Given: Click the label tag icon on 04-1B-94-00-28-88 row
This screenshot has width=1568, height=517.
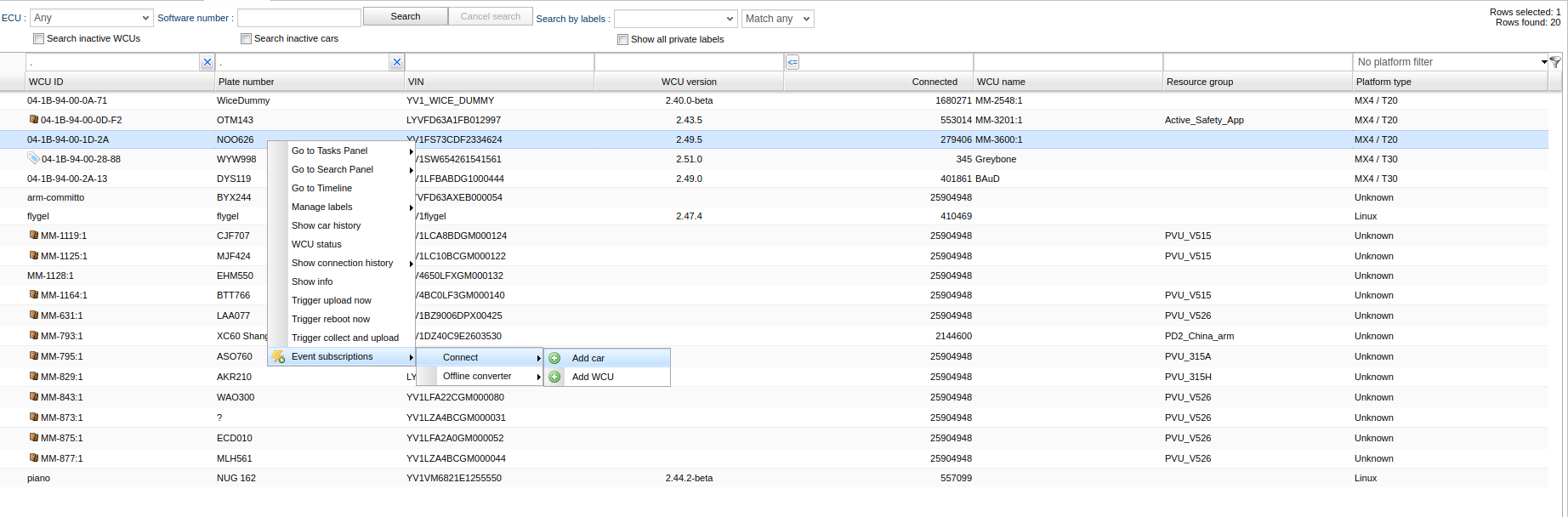Looking at the screenshot, I should (x=33, y=158).
